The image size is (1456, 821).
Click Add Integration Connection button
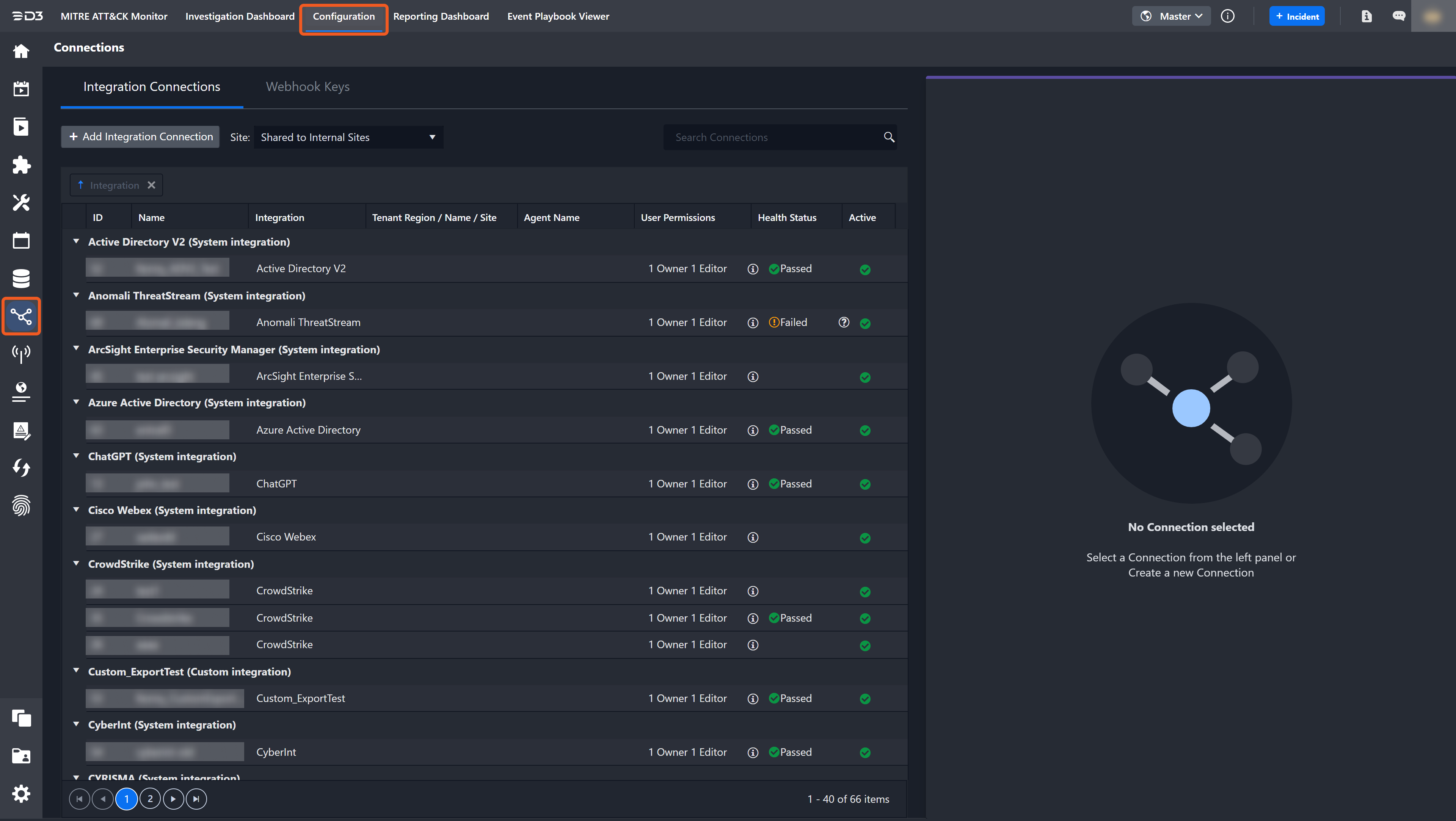coord(140,137)
